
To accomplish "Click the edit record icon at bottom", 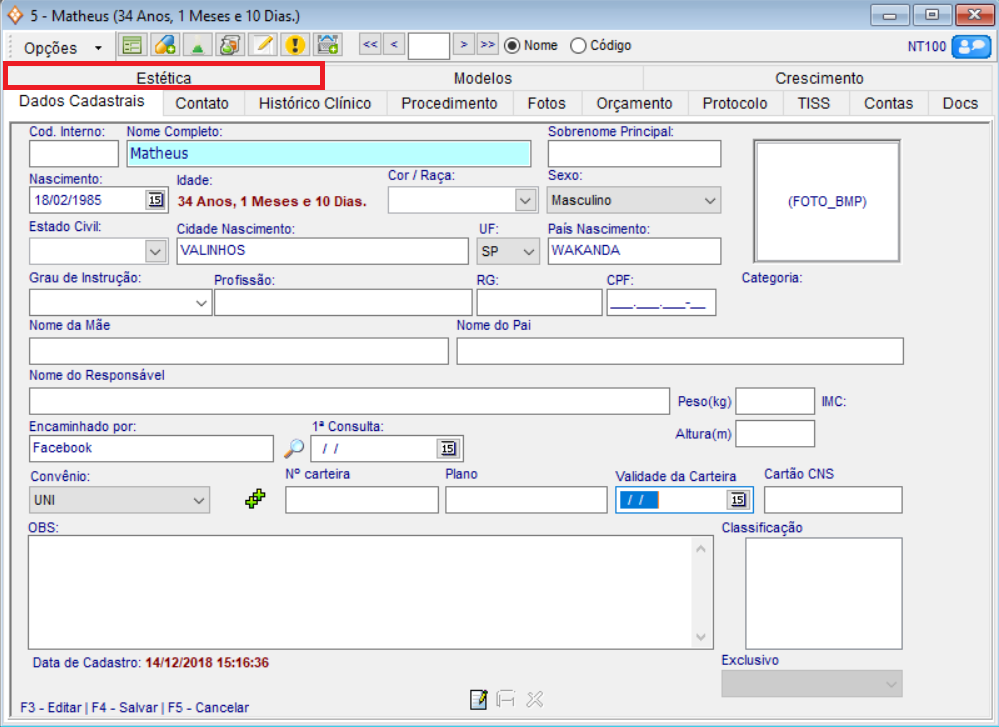I will coord(479,700).
